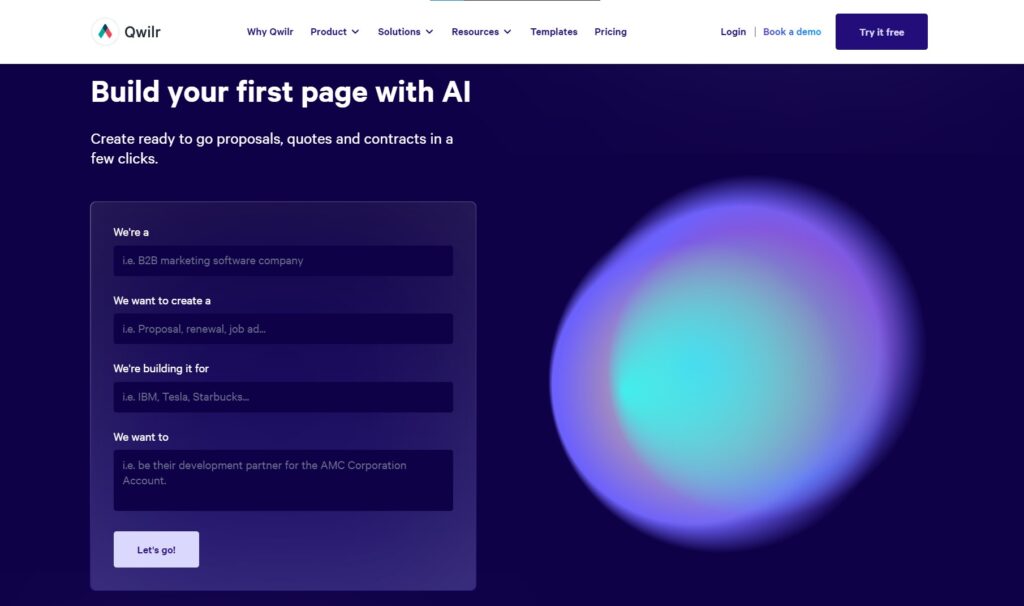Open the Product dropdown menu
Screen dimensions: 1024x606
point(334,31)
